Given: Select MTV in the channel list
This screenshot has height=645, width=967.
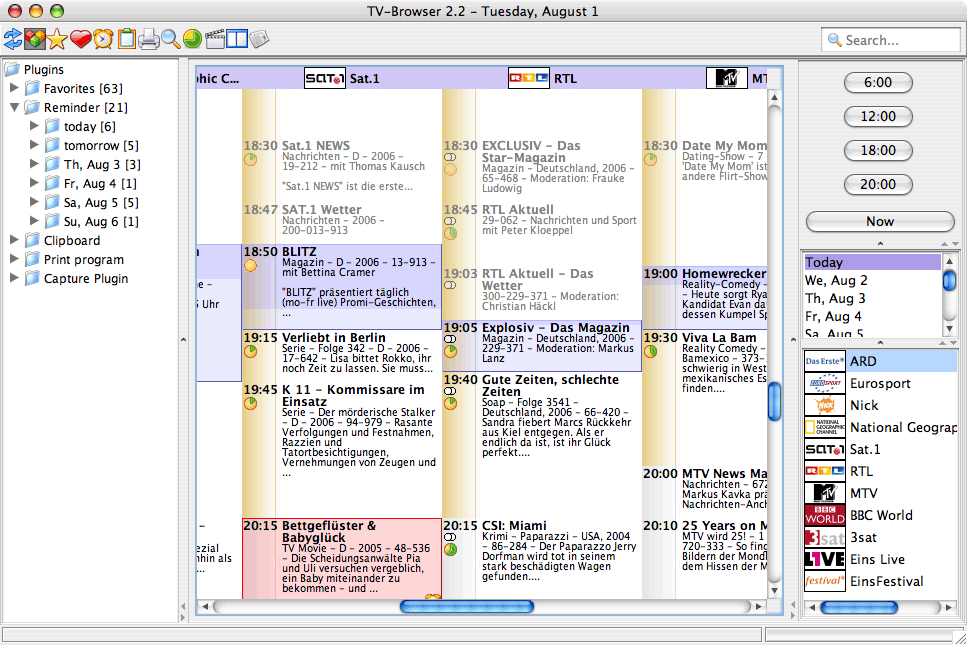Looking at the screenshot, I should 880,493.
